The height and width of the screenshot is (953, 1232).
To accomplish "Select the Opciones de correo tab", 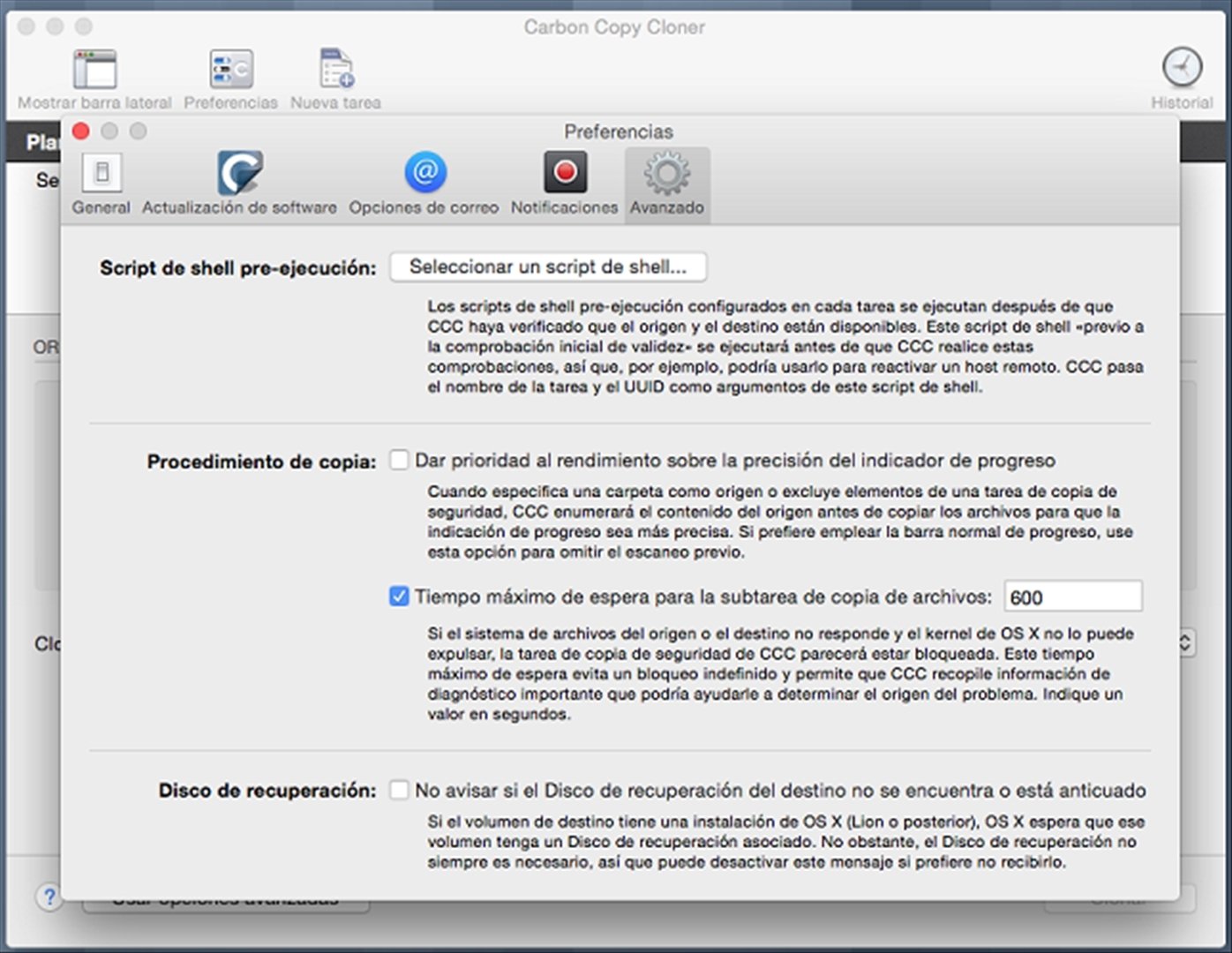I will (x=424, y=184).
